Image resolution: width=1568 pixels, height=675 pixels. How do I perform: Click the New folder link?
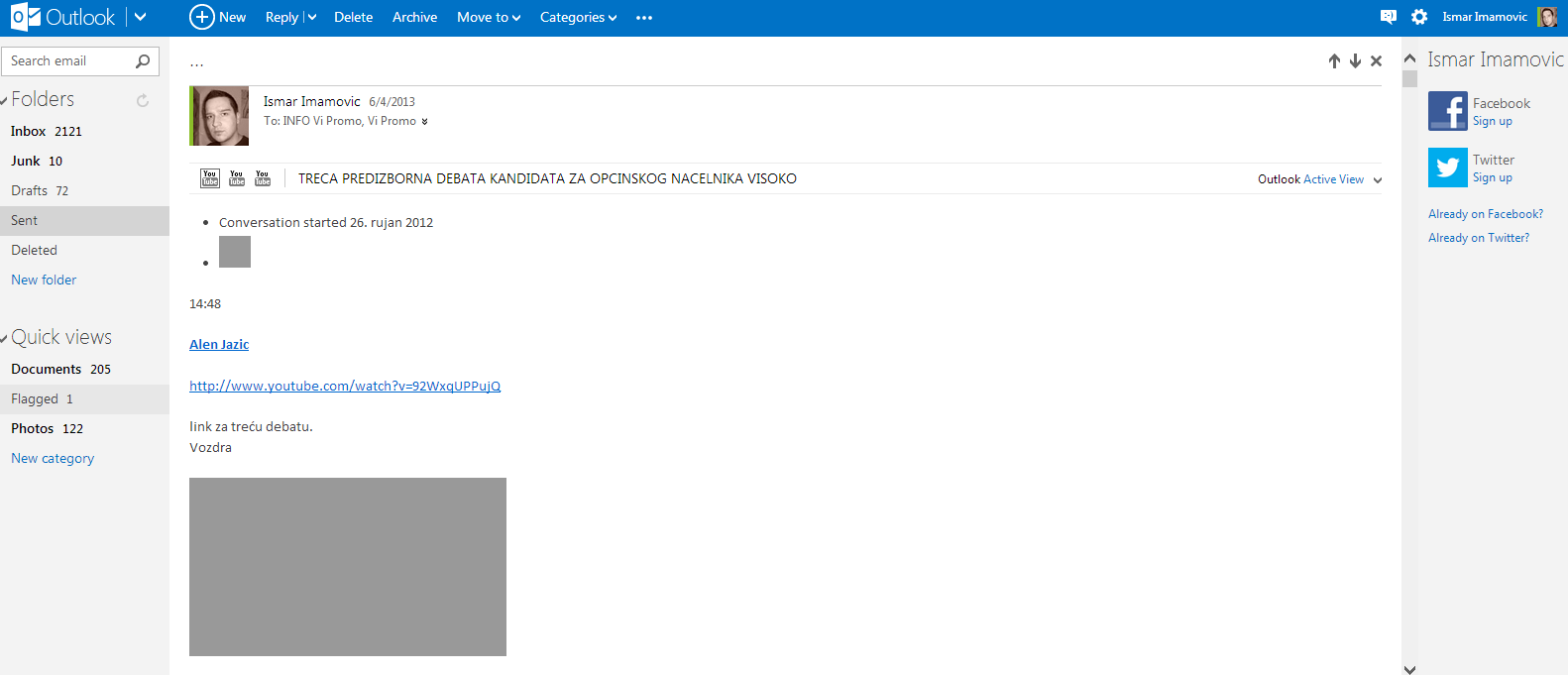[44, 280]
